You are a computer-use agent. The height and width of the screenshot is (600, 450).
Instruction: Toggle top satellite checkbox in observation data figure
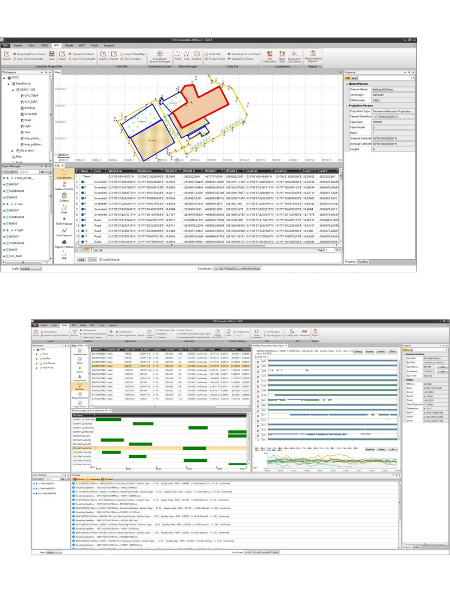click(x=258, y=362)
